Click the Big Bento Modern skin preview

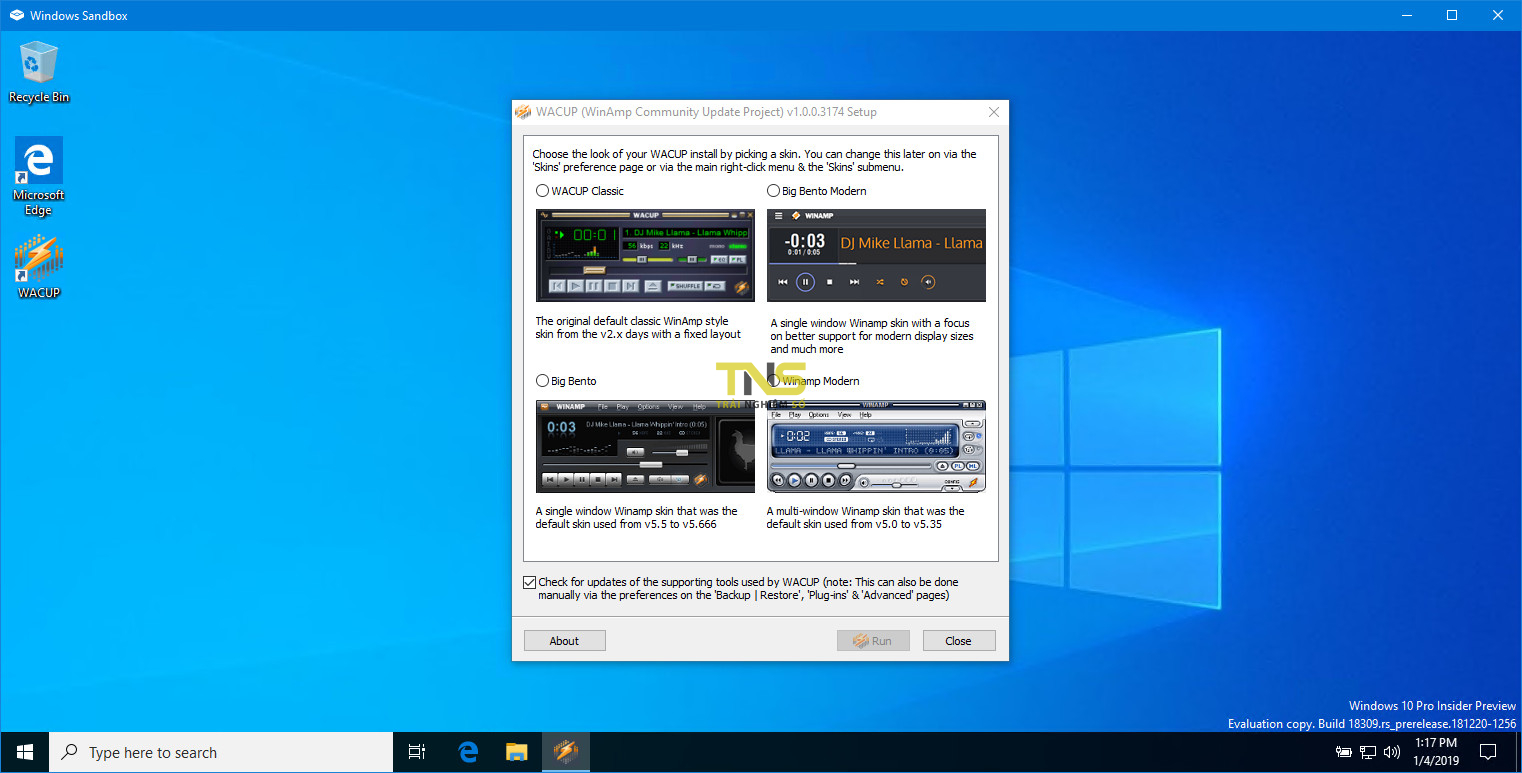876,255
